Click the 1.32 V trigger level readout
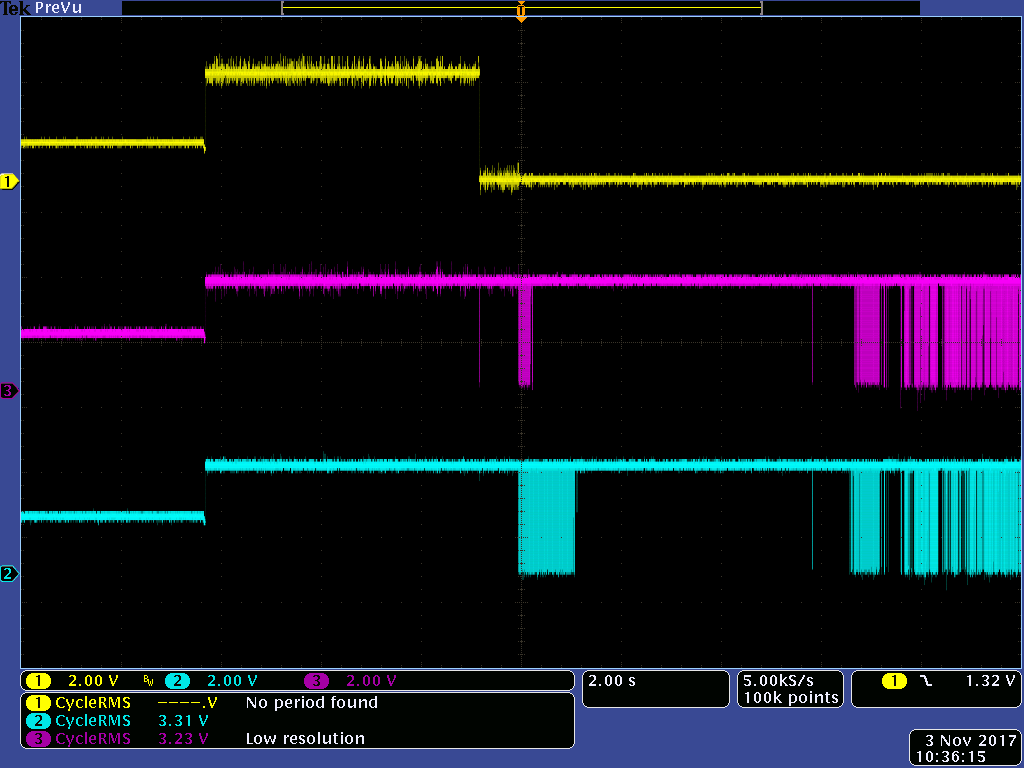1024x768 pixels. coord(990,680)
